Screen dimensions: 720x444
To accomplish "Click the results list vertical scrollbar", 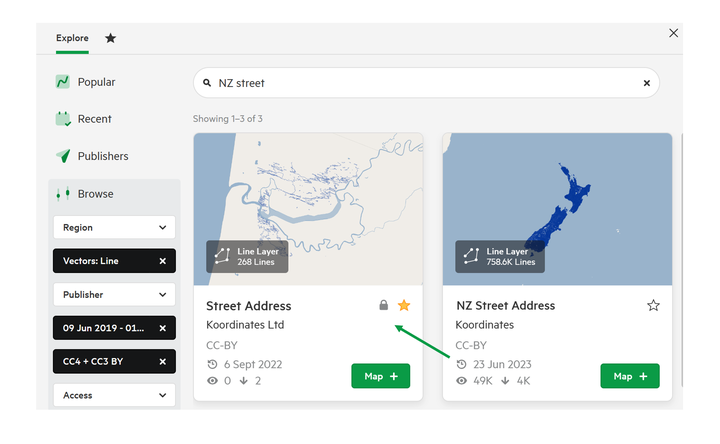I will (682, 260).
